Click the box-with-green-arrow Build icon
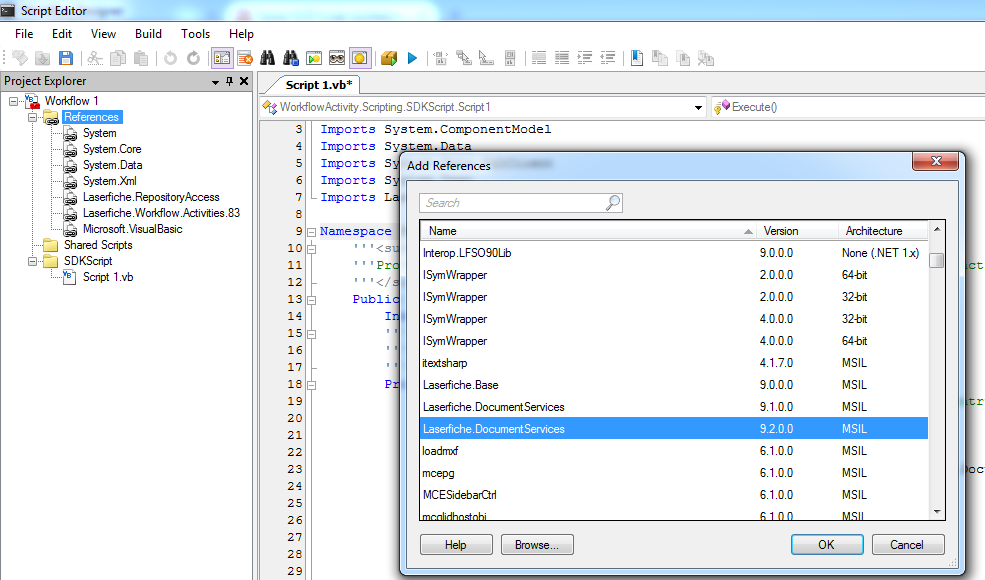The image size is (985, 580). pyautogui.click(x=389, y=58)
